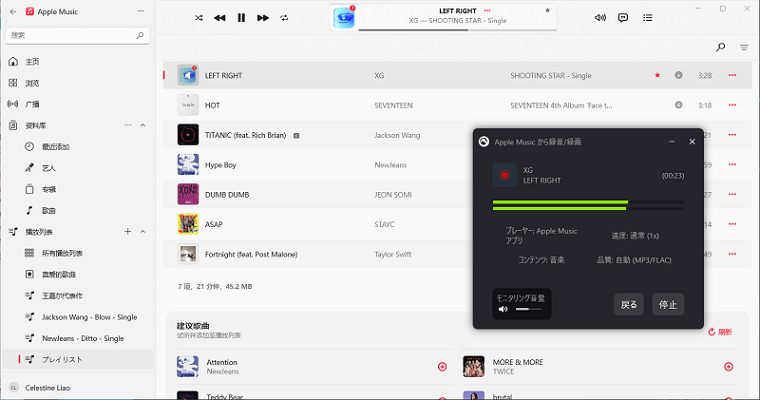Screen dimensions: 760x400
Task: Skip to previous track
Action: (220, 18)
